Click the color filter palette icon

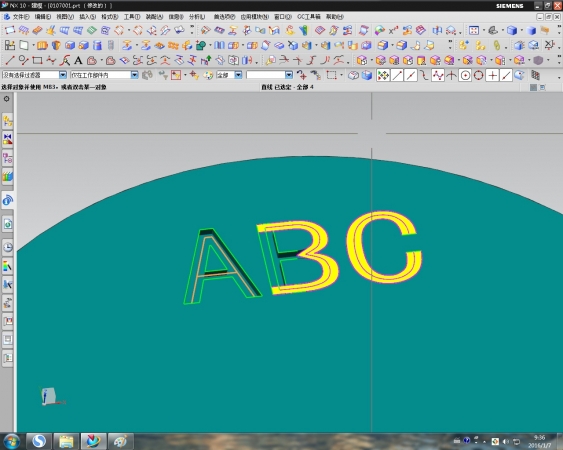click(x=208, y=75)
